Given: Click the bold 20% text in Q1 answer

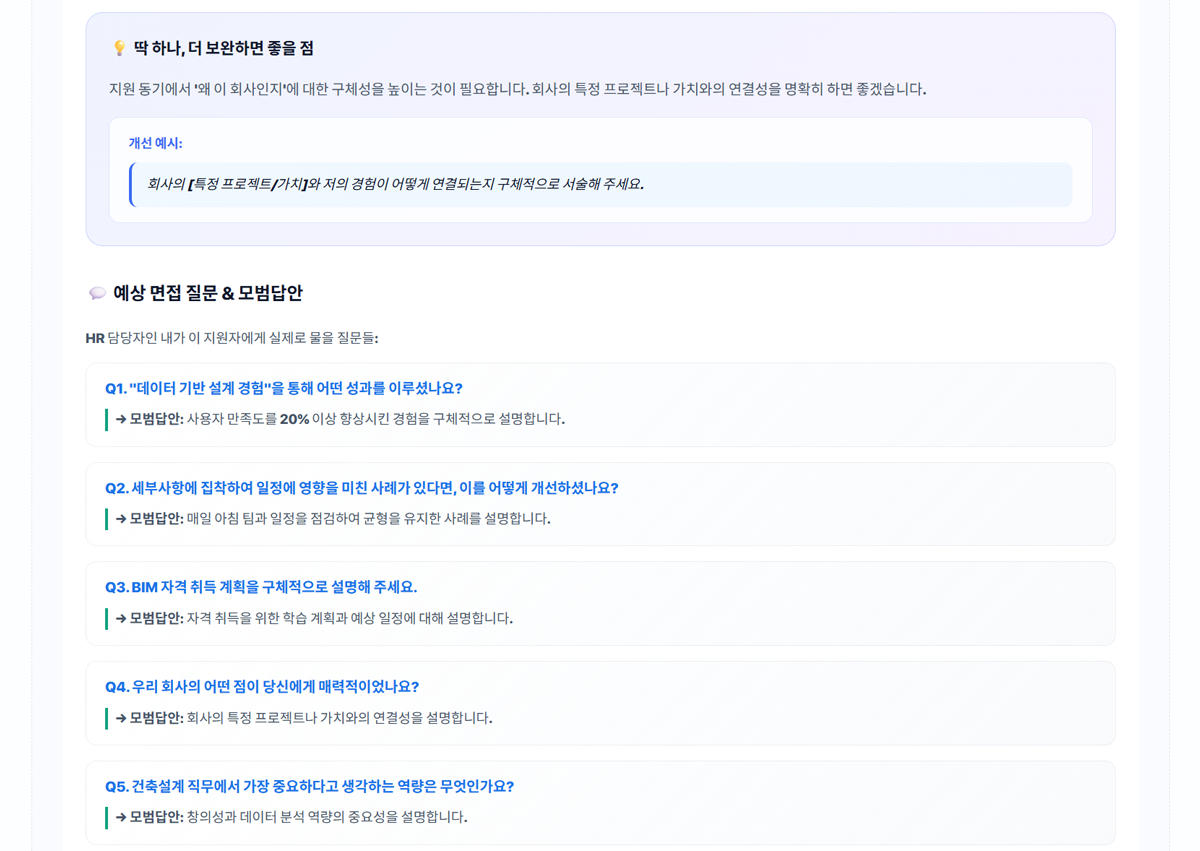Looking at the screenshot, I should pyautogui.click(x=294, y=419).
